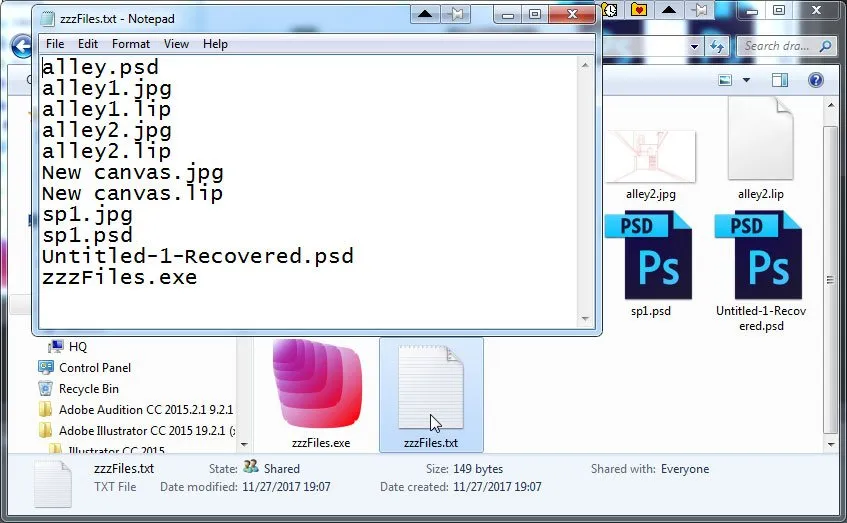
Task: Select the zzzFiles.exe application icon
Action: click(x=318, y=384)
